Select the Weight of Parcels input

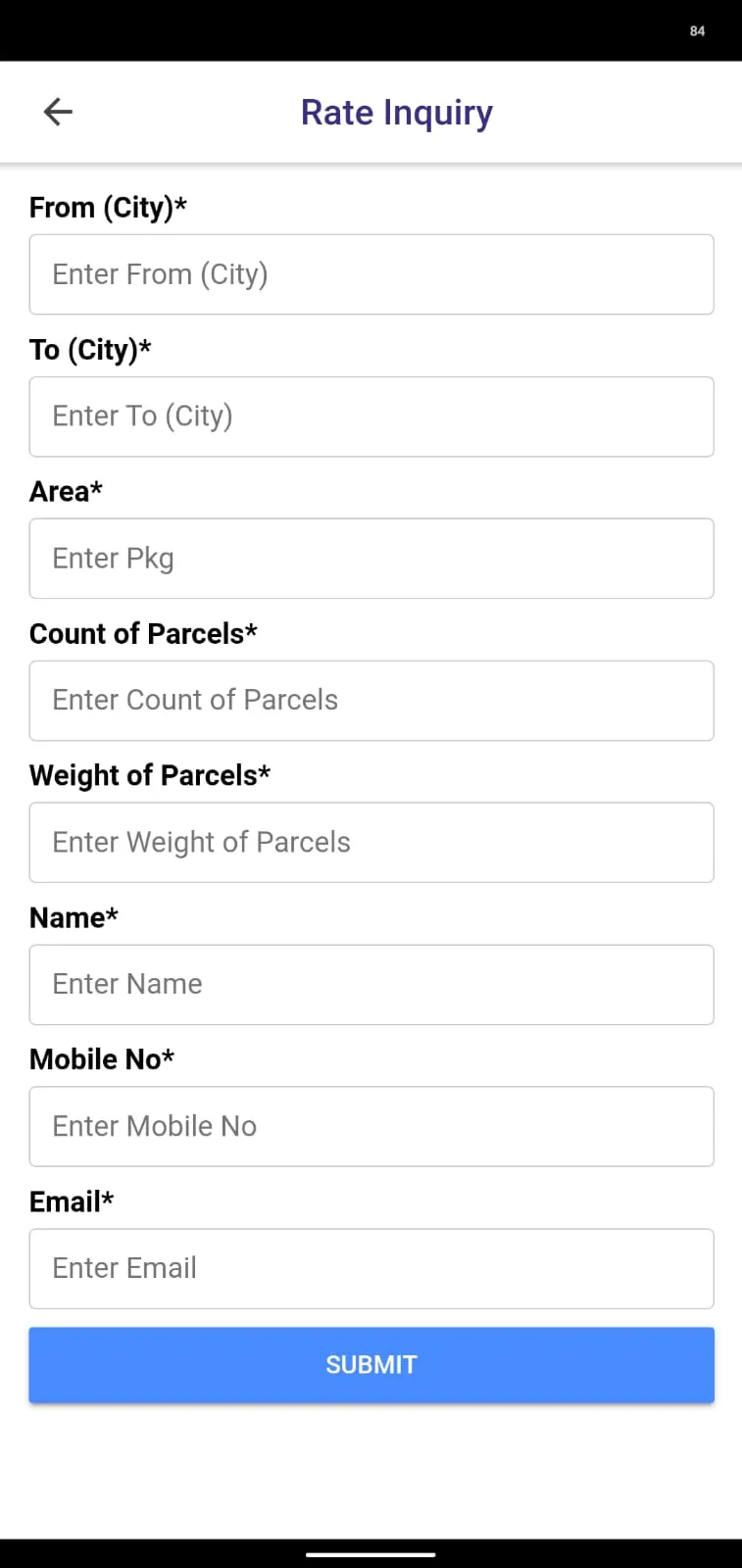click(x=371, y=843)
